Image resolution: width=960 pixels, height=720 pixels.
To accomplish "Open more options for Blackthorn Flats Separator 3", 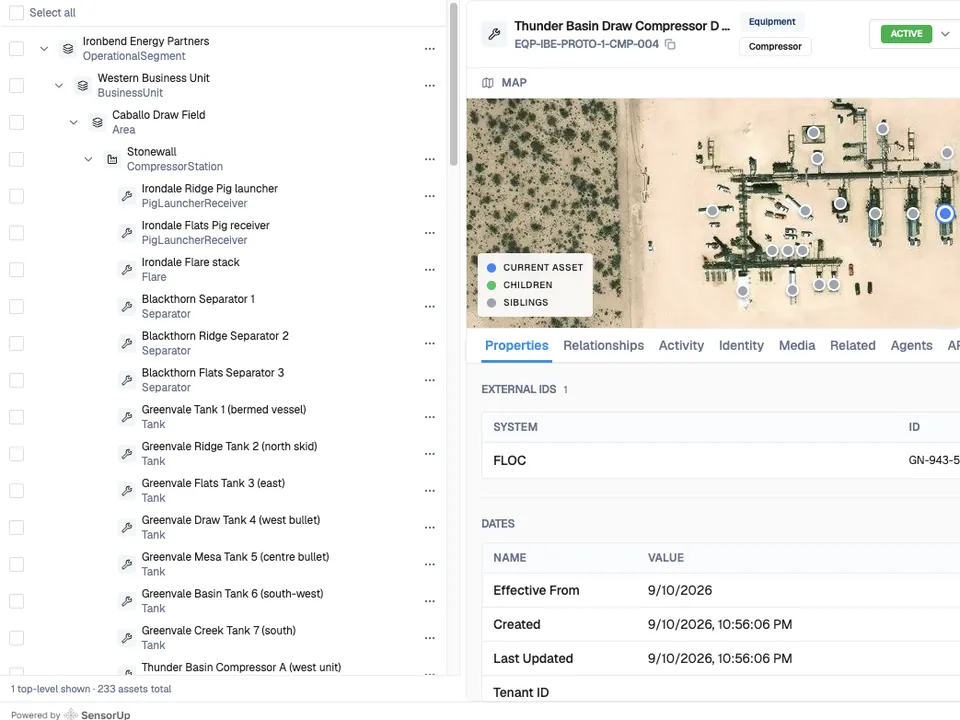I will coord(430,380).
